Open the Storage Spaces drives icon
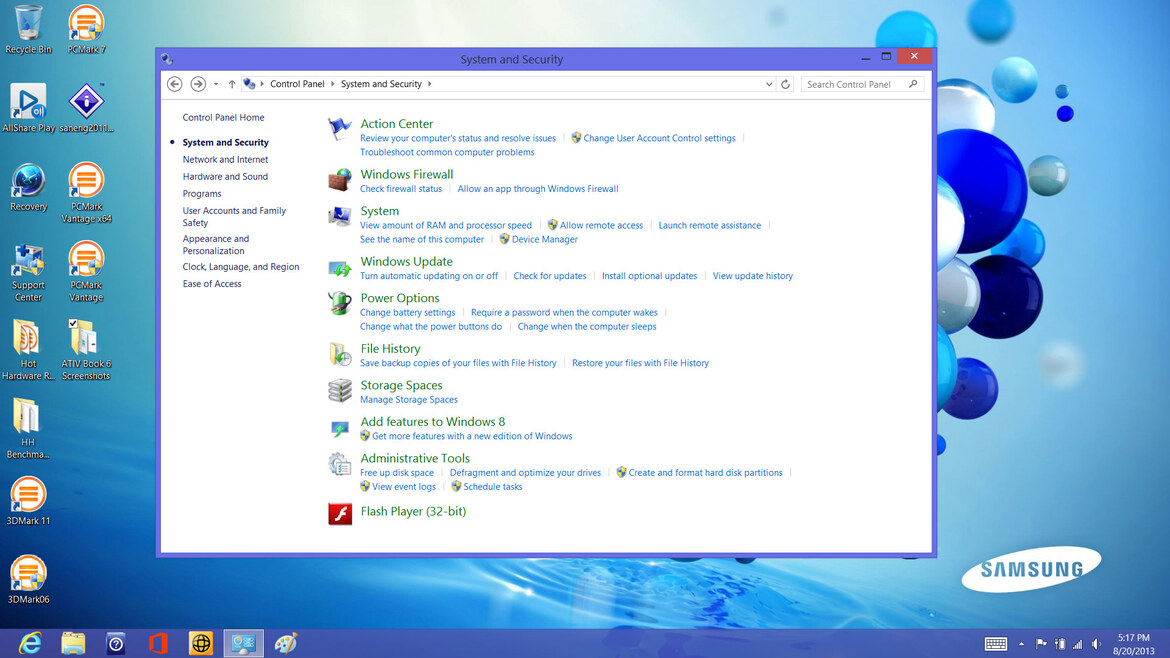1170x658 pixels. [x=340, y=391]
